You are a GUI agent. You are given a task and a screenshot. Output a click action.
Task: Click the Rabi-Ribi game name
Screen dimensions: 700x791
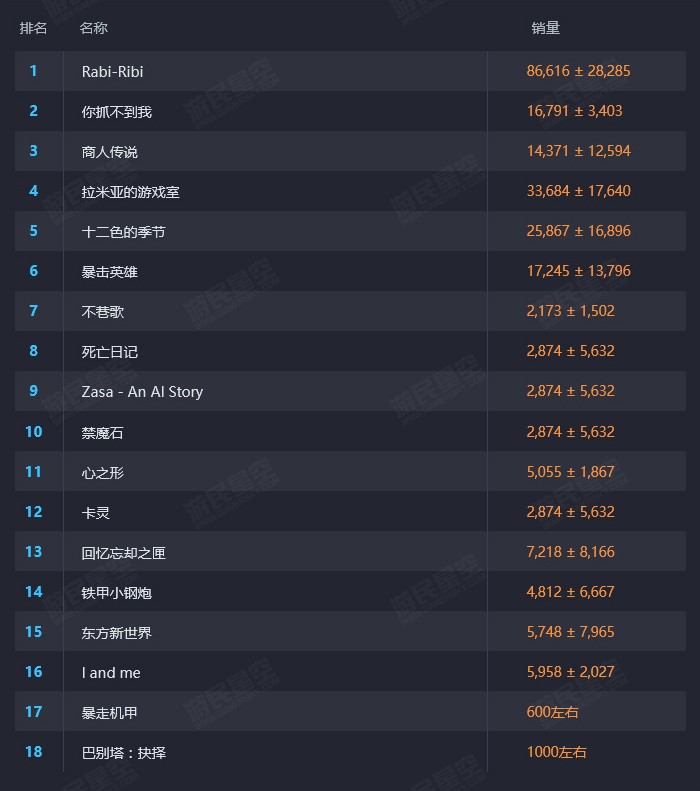pos(112,72)
